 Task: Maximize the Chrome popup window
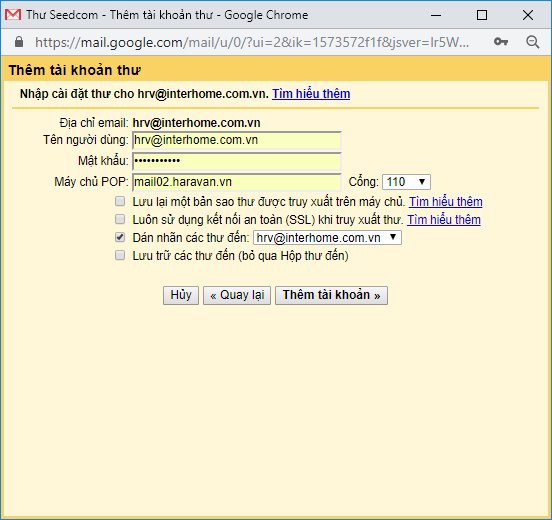[482, 15]
